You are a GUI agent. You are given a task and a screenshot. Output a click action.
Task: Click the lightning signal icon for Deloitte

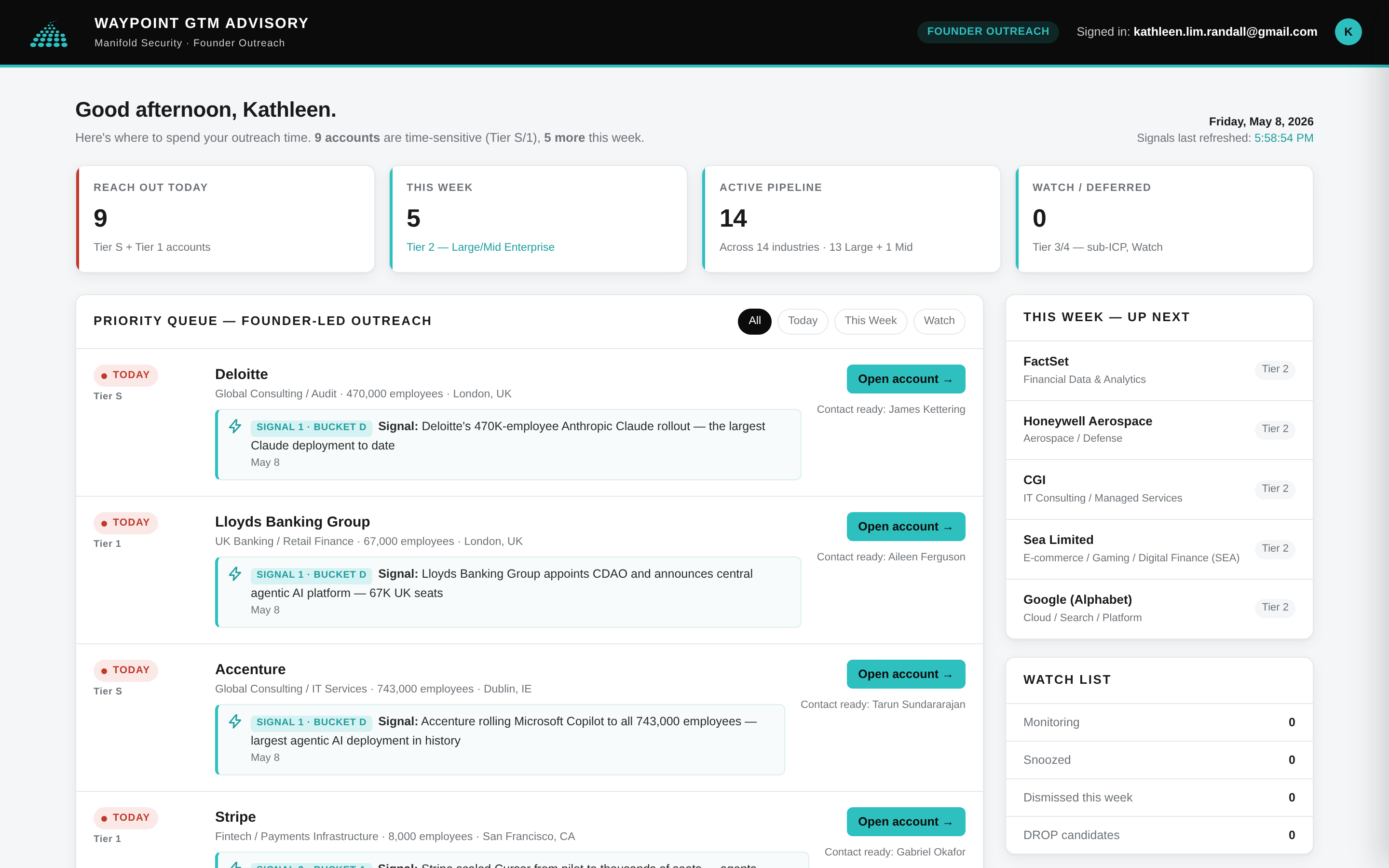[235, 426]
